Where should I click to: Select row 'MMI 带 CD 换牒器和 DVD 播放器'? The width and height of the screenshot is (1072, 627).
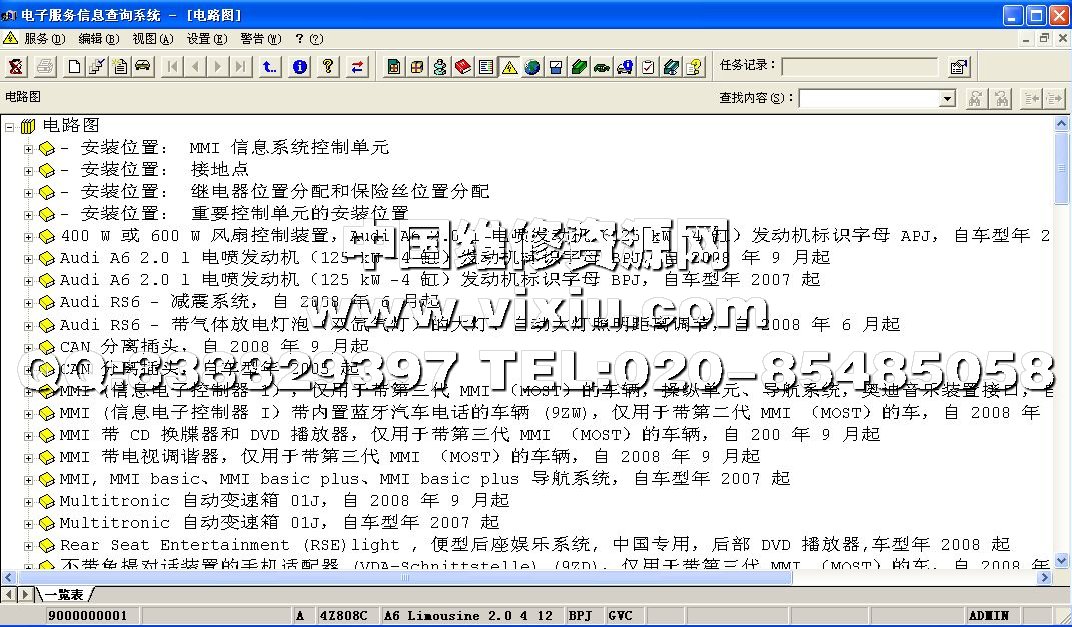(470, 434)
